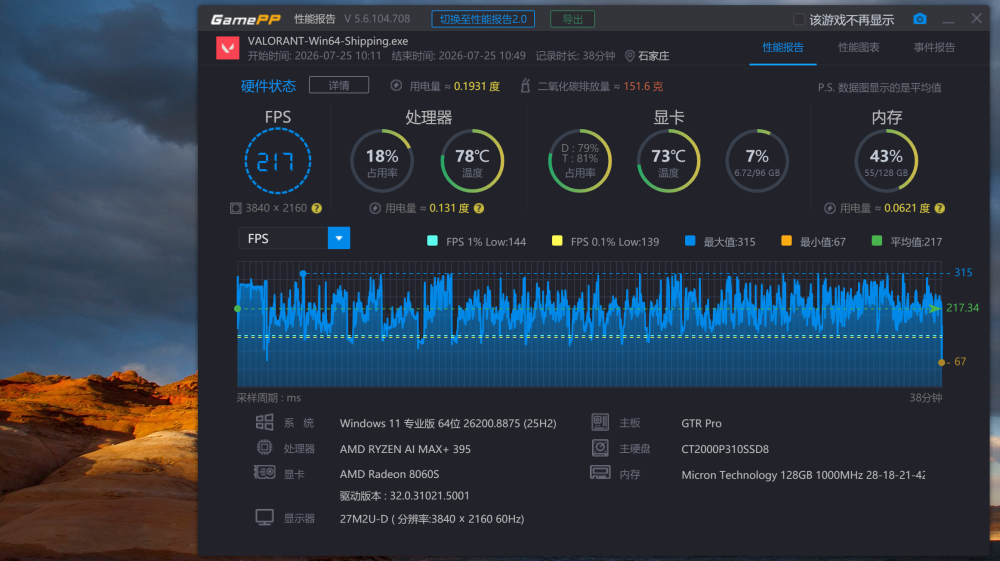The image size is (1000, 561).
Task: Click the 67 minimum marker on chart
Action: coord(941,362)
